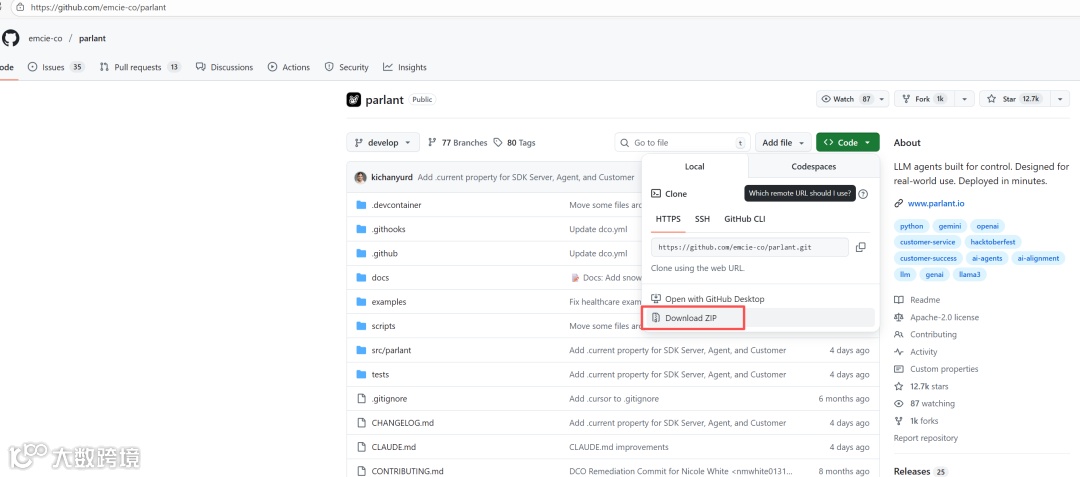Open the Pull requests tab
The width and height of the screenshot is (1080, 477).
click(140, 67)
